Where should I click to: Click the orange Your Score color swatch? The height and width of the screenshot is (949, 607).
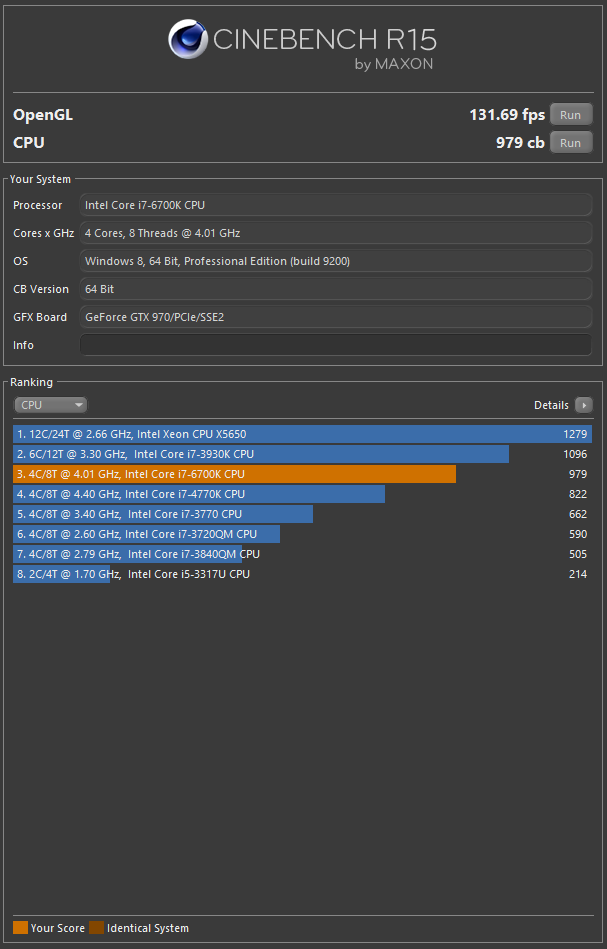pyautogui.click(x=21, y=928)
